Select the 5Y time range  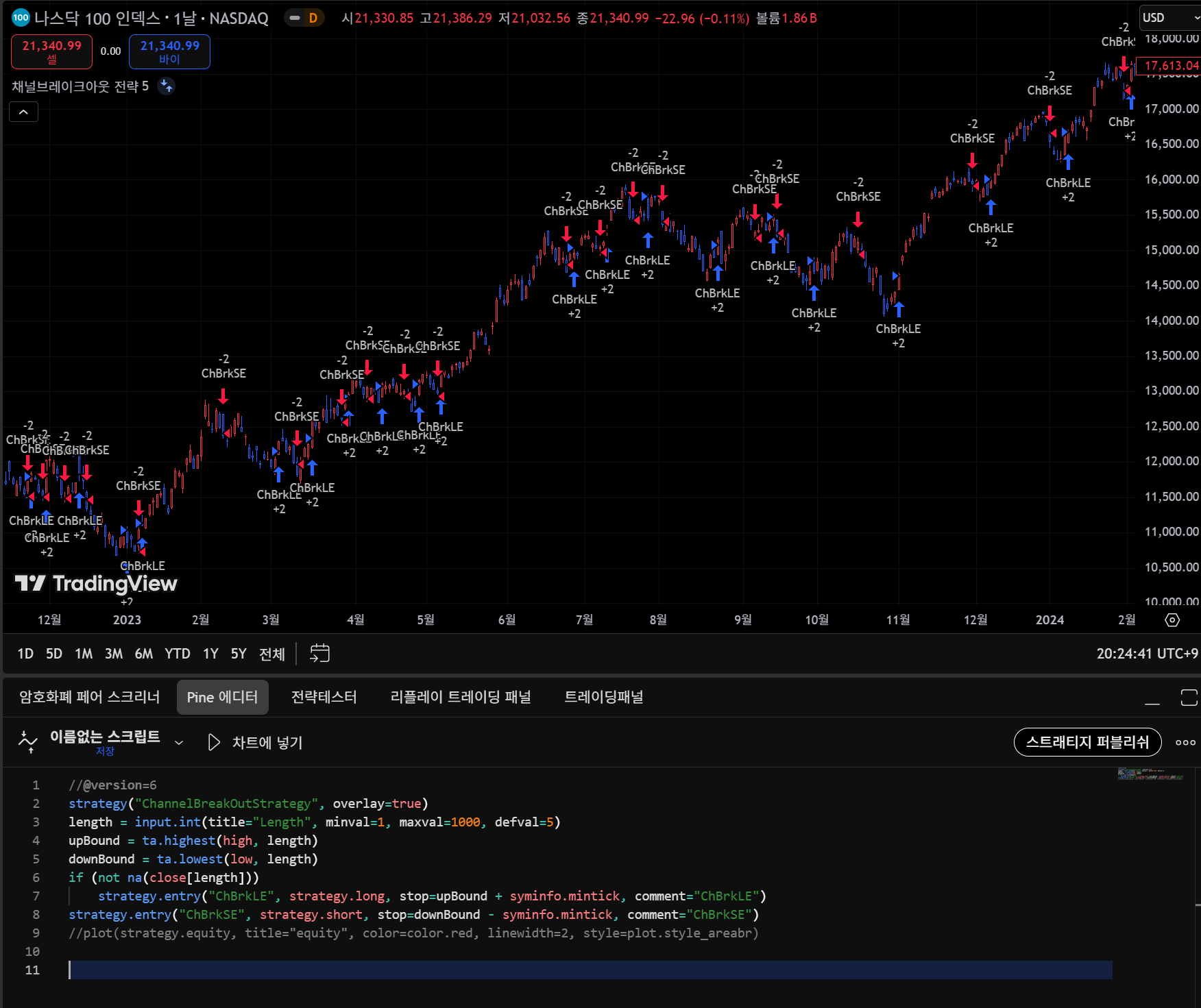[239, 654]
